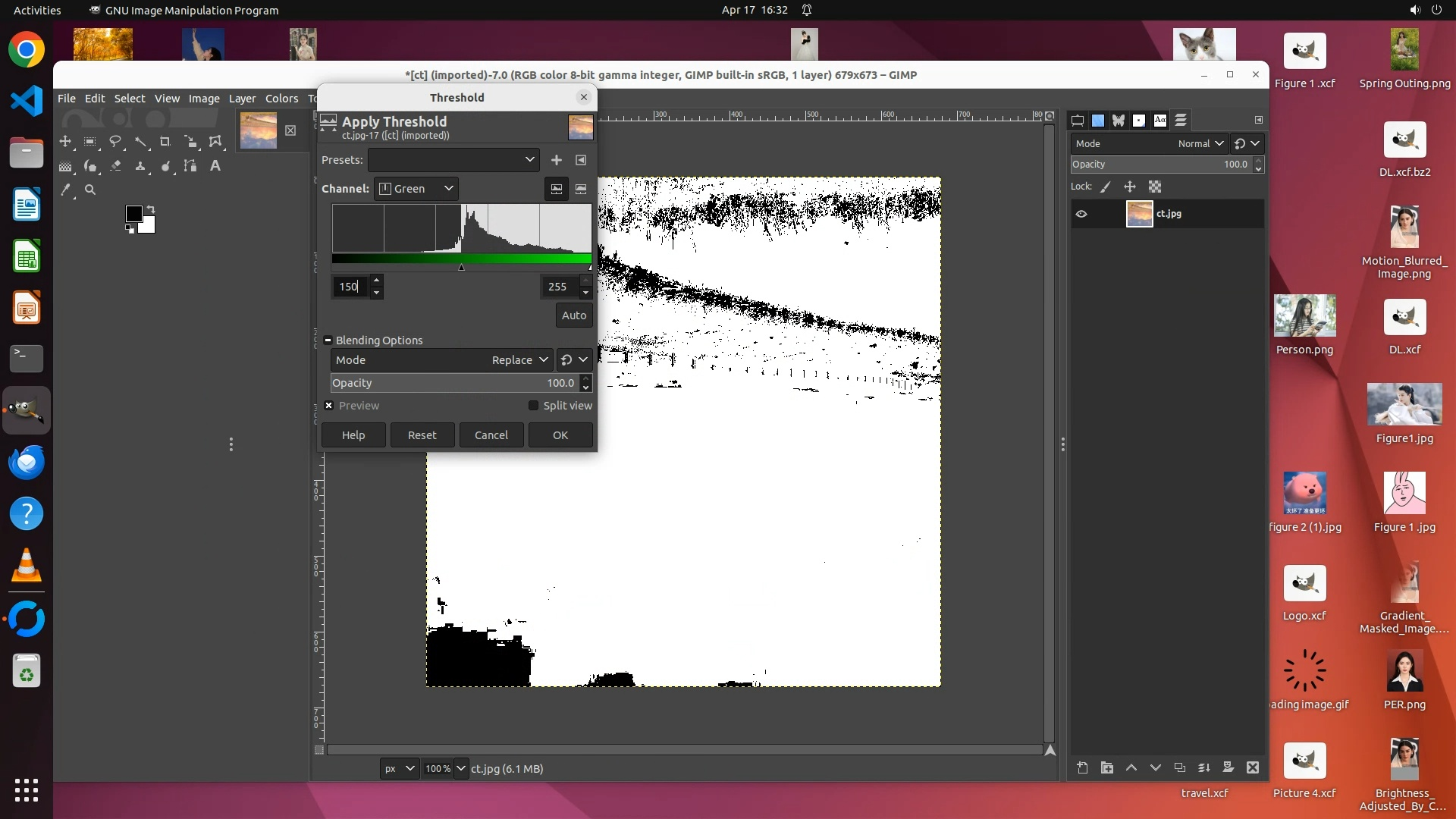Screen dimensions: 1456x819
Task: Select the Crop tool
Action: 165,142
